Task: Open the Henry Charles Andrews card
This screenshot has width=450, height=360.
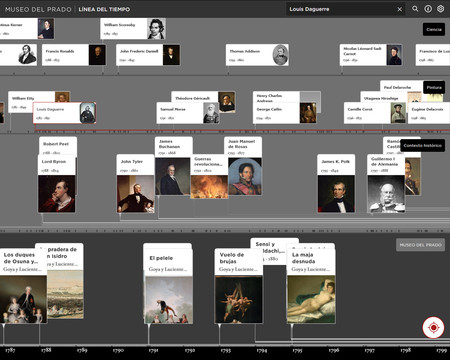Action: click(287, 97)
